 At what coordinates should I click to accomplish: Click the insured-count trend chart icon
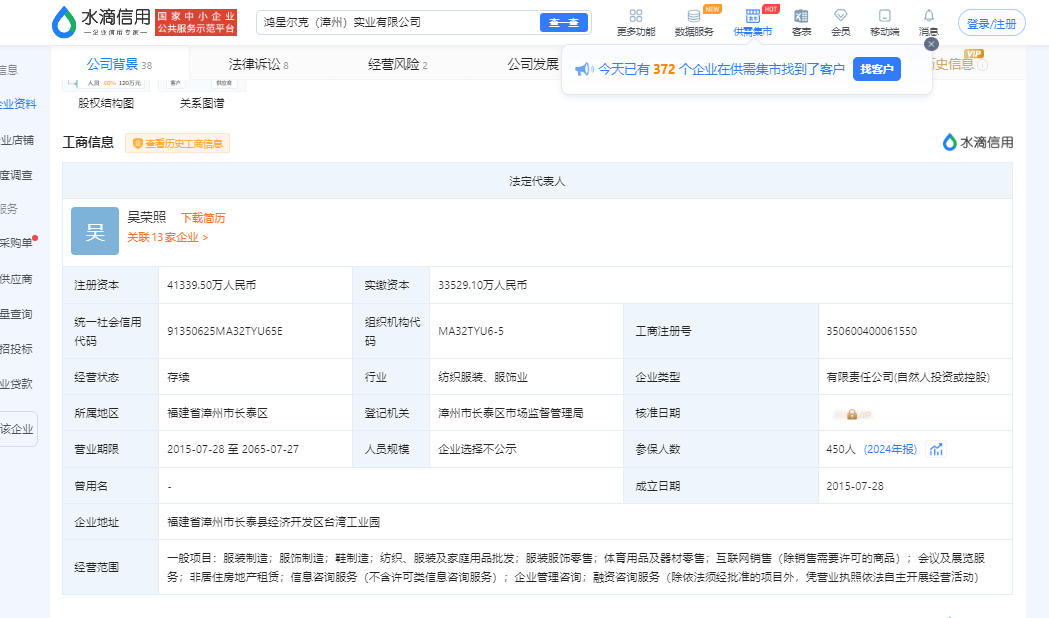(936, 450)
